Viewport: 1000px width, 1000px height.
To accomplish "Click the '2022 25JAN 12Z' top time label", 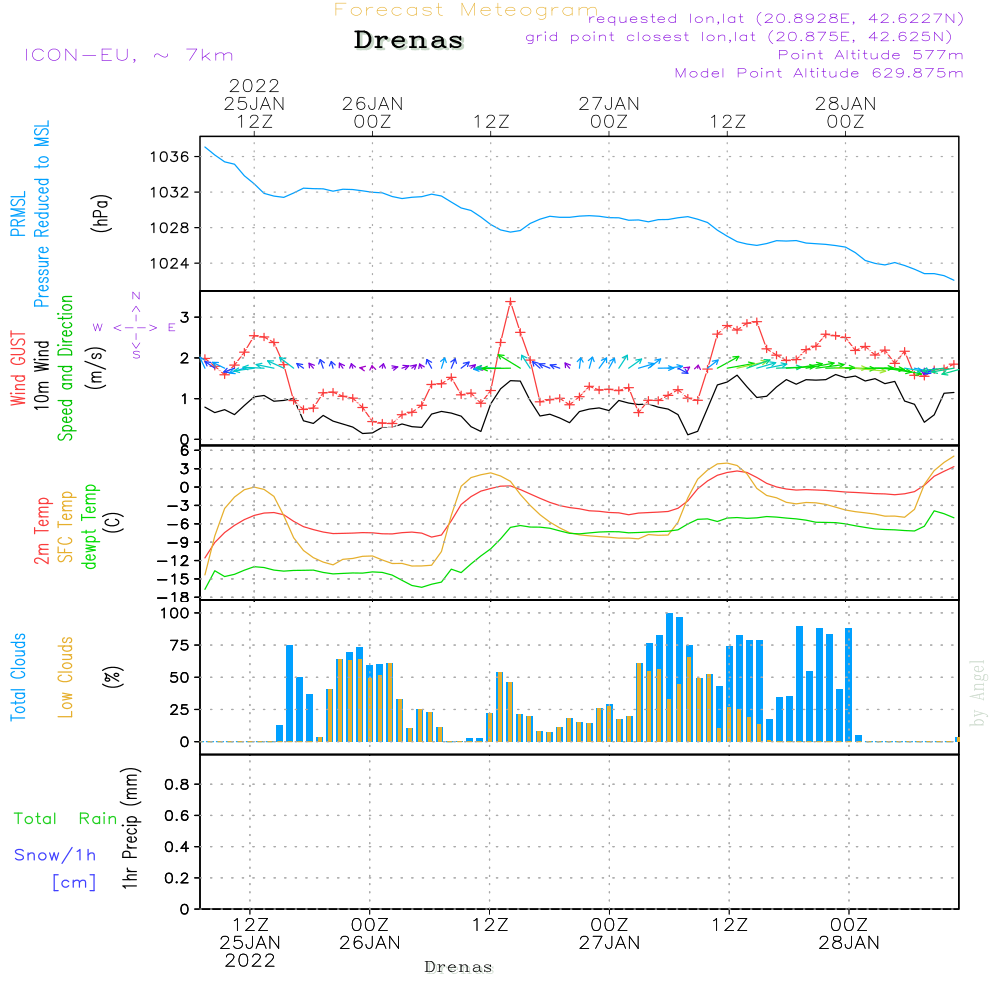I will pos(254,103).
